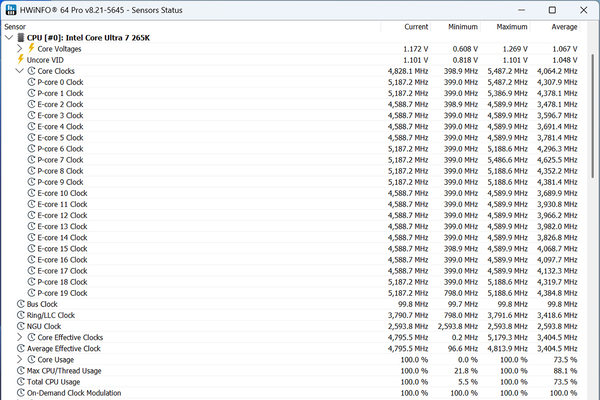600x400 pixels.
Task: Click the clock icon for E-core 12 Clock
Action: point(31,215)
